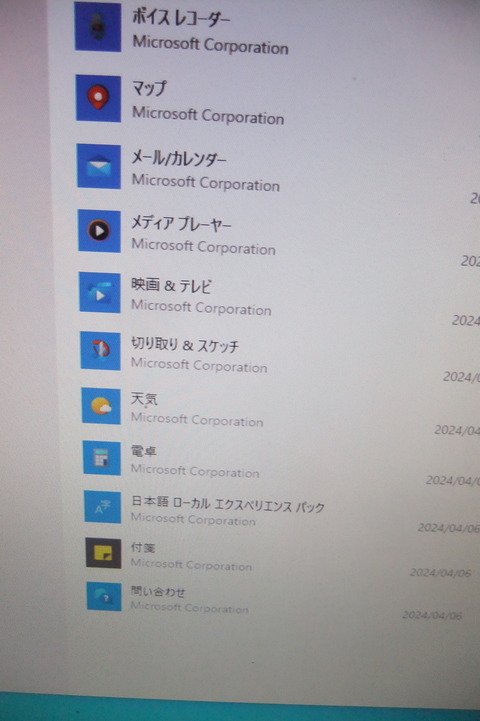Select the ボイス レコーダー app name
Image resolution: width=480 pixels, height=721 pixels.
(181, 17)
